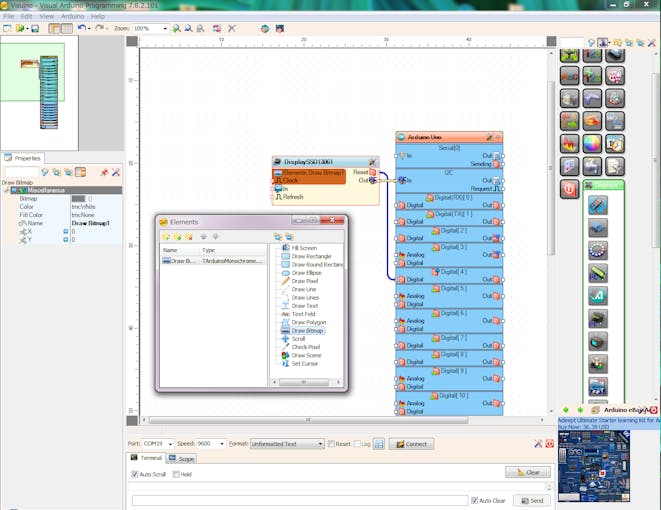Screen dimensions: 661x510
Task: Click the Arduino IDE globe icon
Action: 265,28
